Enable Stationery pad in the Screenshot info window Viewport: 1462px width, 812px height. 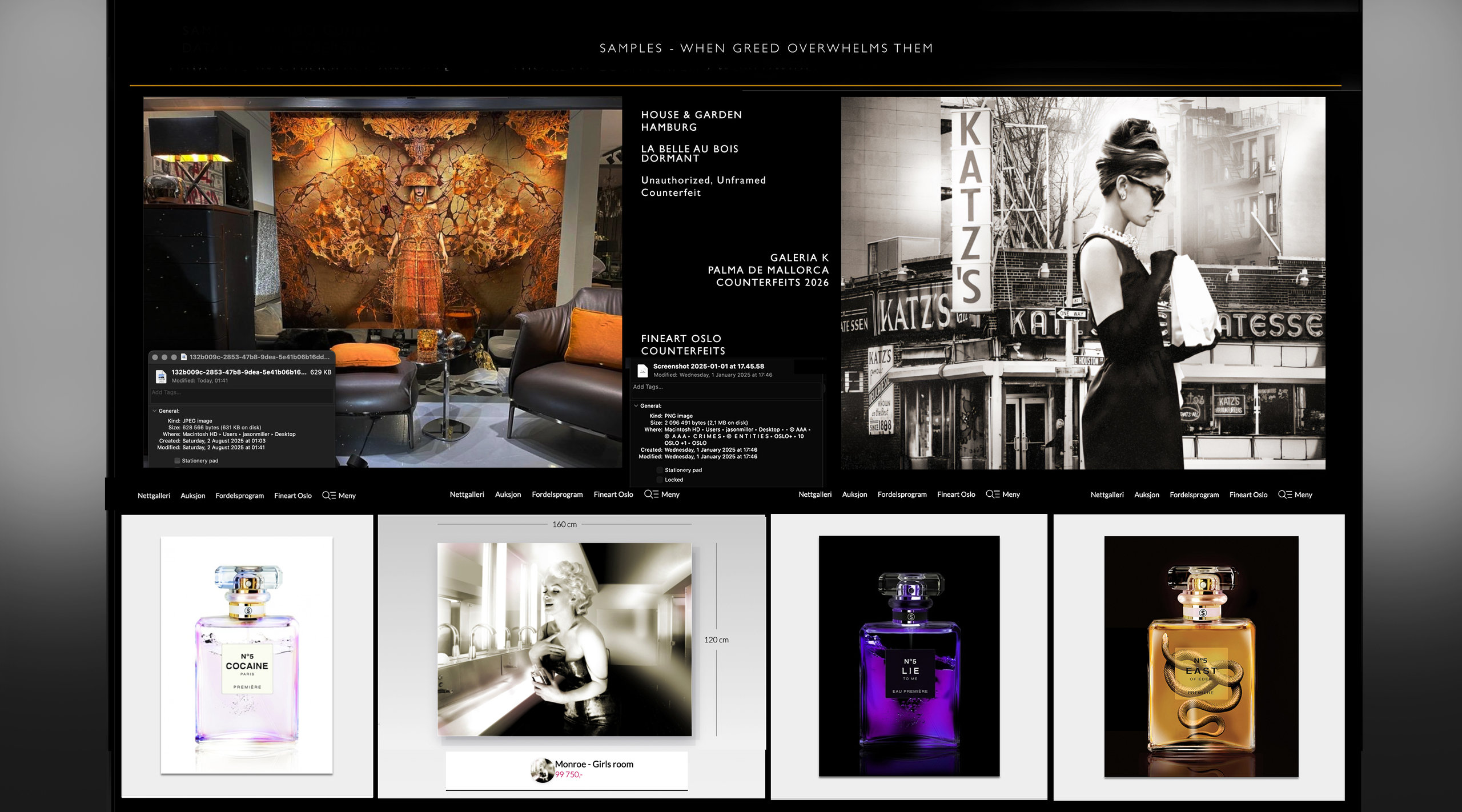click(x=660, y=470)
